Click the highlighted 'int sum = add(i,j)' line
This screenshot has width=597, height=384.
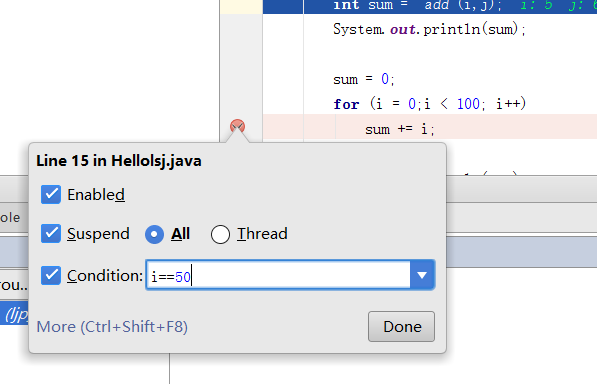(x=429, y=6)
